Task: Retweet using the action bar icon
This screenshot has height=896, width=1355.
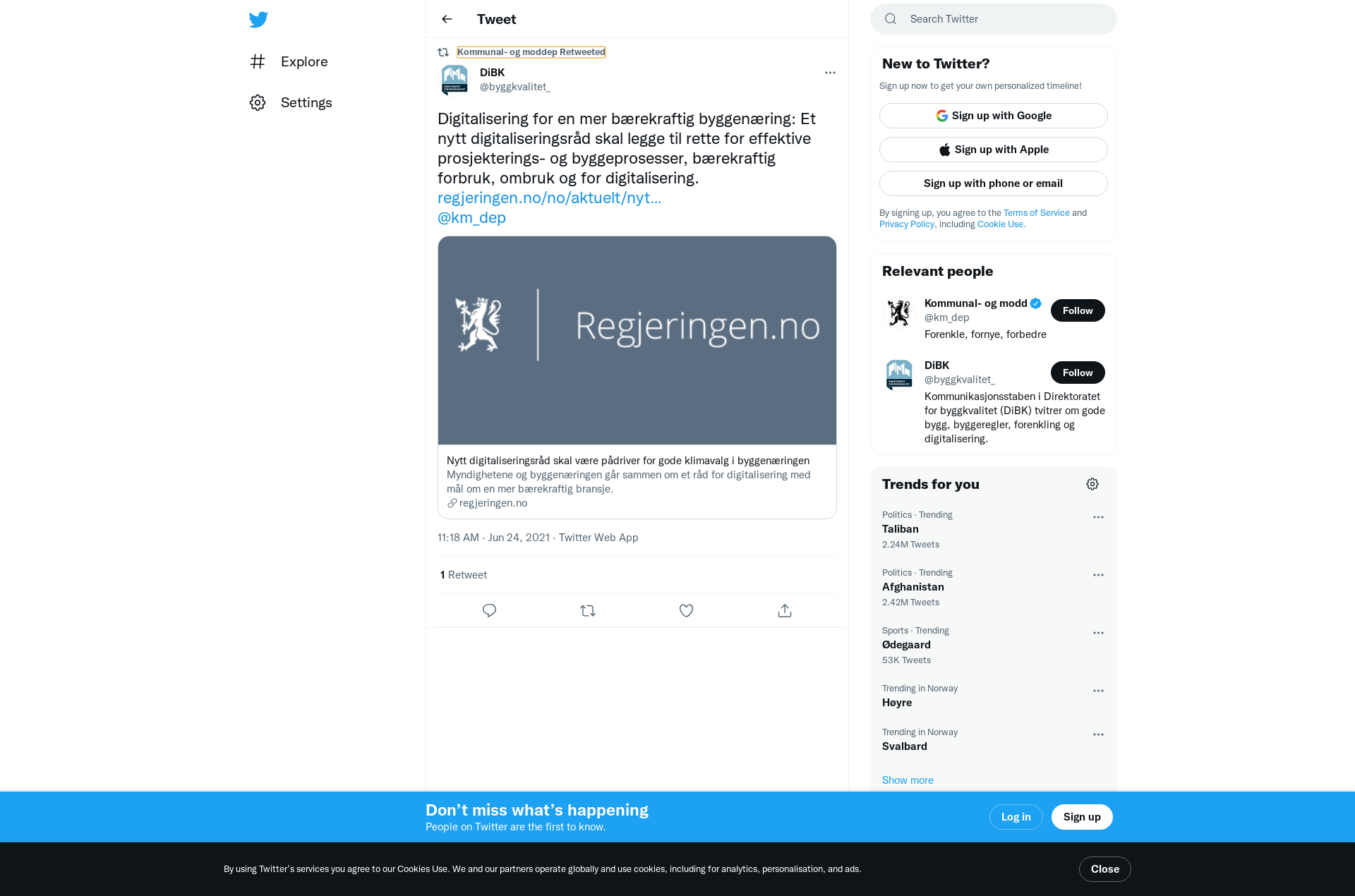Action: pos(588,610)
